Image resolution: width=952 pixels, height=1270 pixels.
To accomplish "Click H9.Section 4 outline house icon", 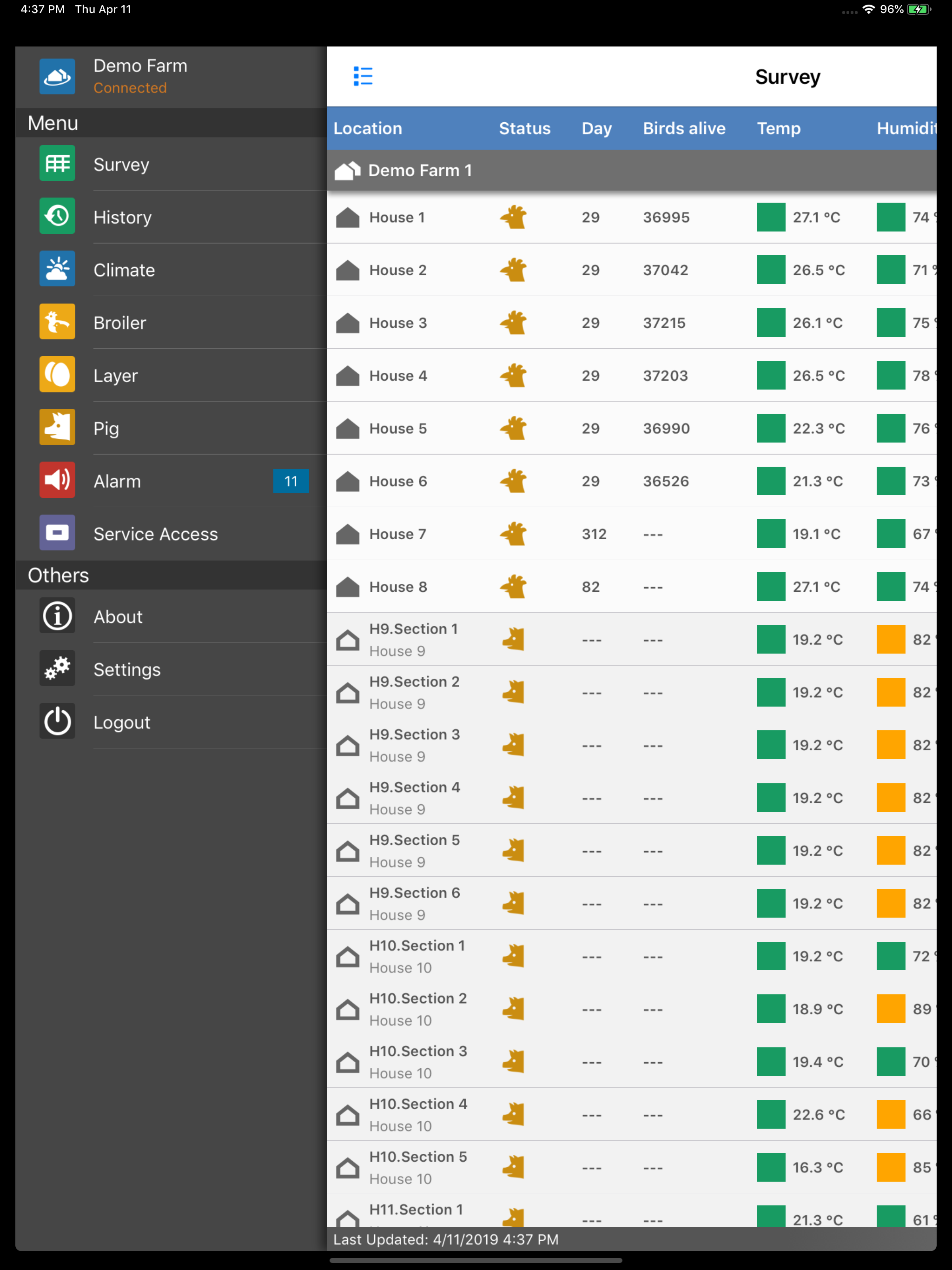I will pos(347,798).
